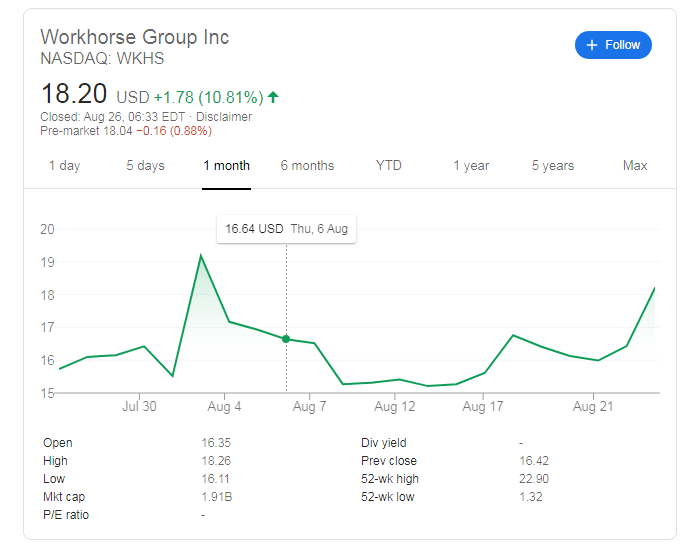Click the Mkt cap value 1.91B
Viewport: 693px width, 550px height.
pos(217,497)
